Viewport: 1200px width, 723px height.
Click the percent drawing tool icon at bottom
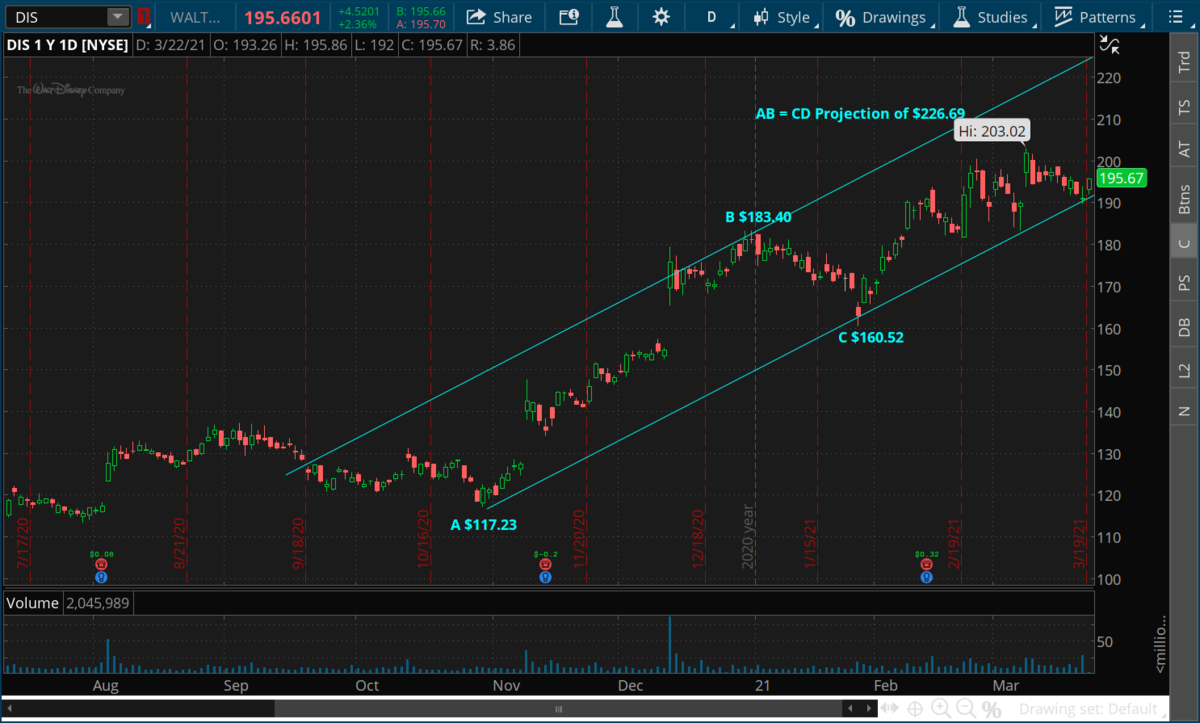pyautogui.click(x=991, y=709)
